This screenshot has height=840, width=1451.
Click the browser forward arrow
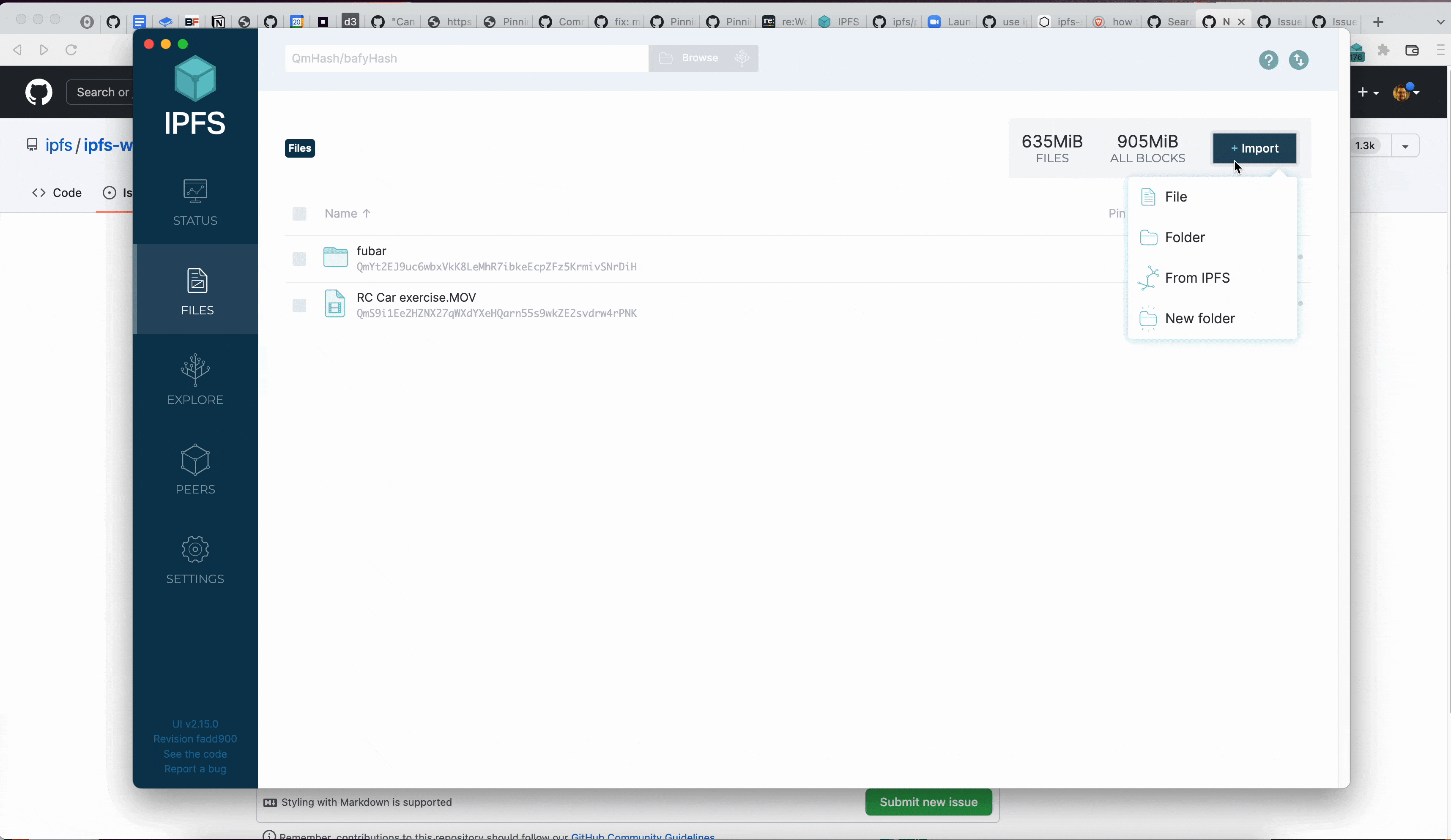click(44, 50)
